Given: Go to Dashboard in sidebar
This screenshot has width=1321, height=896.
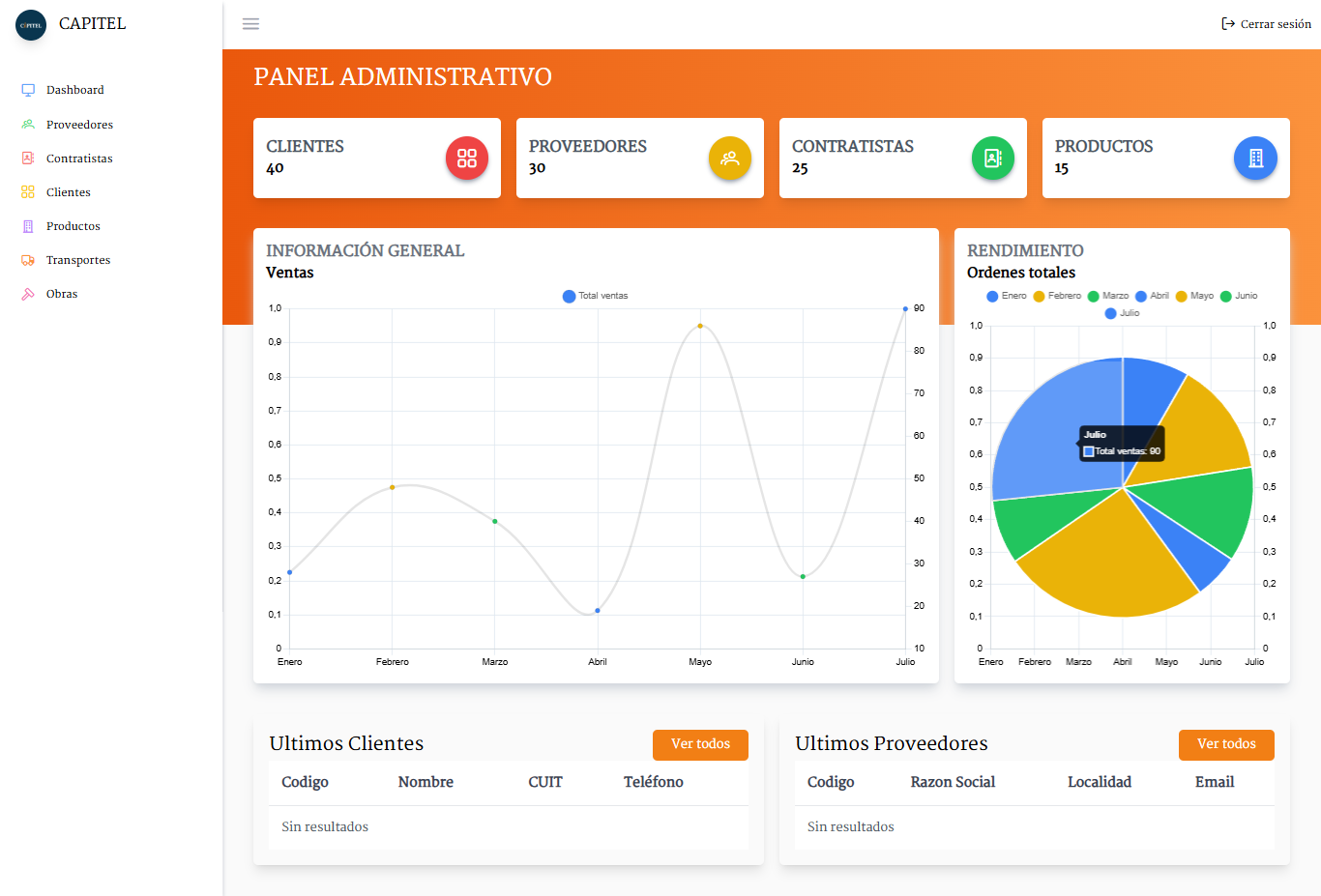Looking at the screenshot, I should [74, 90].
